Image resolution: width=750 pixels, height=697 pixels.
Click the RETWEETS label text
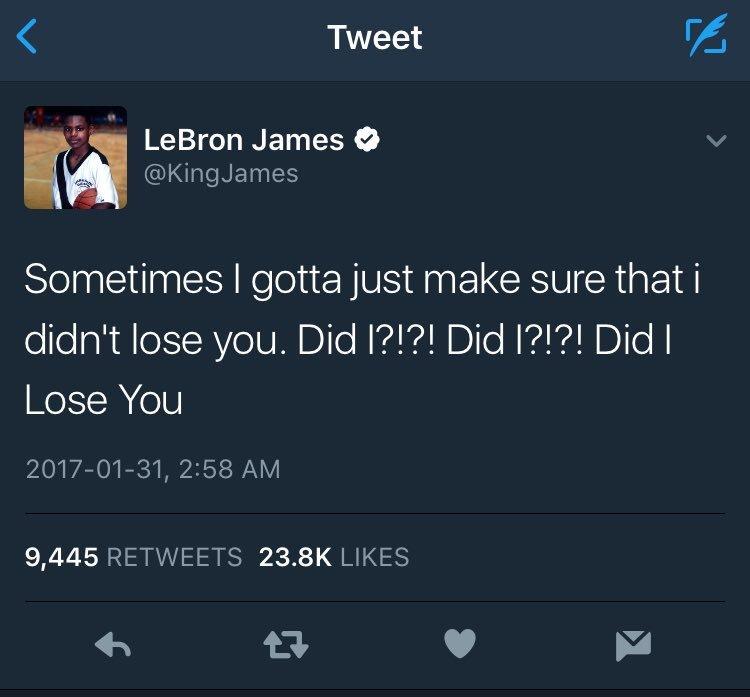(x=175, y=557)
